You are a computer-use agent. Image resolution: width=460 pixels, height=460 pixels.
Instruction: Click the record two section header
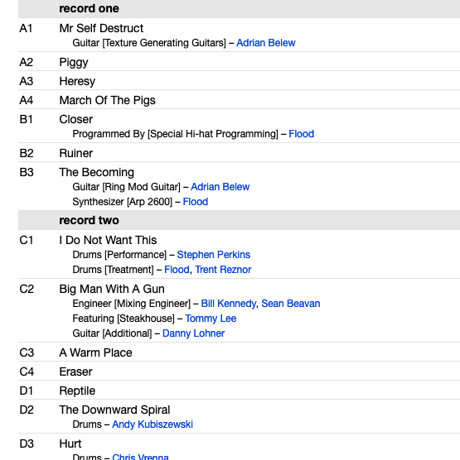coord(239,220)
